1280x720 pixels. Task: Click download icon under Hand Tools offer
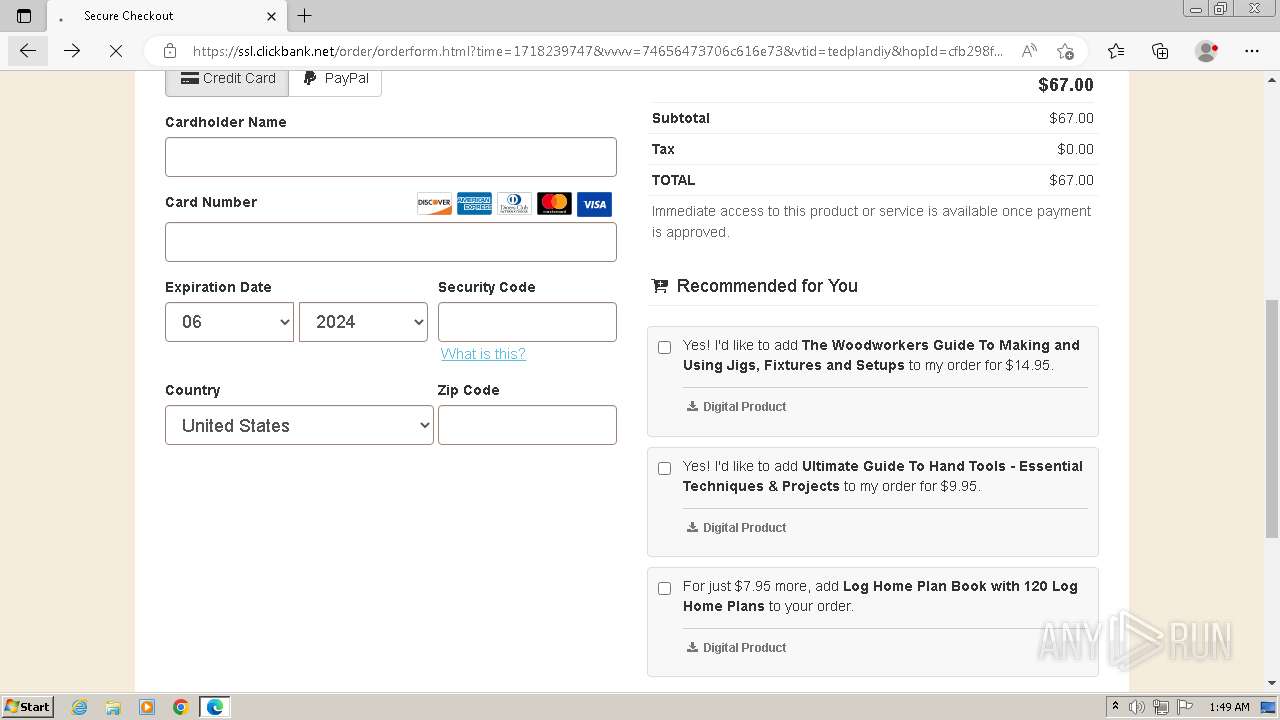tap(692, 527)
